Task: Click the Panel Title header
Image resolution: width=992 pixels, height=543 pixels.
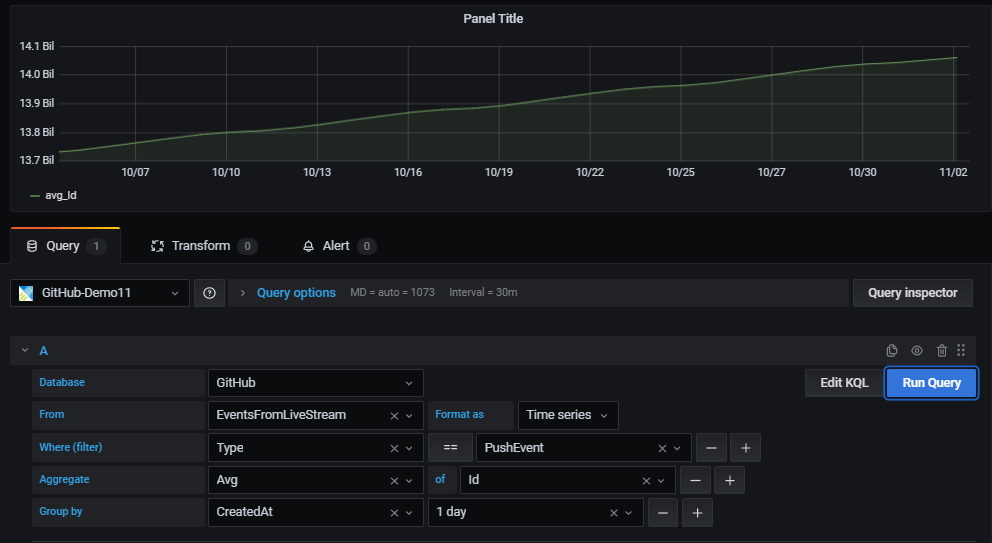Action: point(493,19)
